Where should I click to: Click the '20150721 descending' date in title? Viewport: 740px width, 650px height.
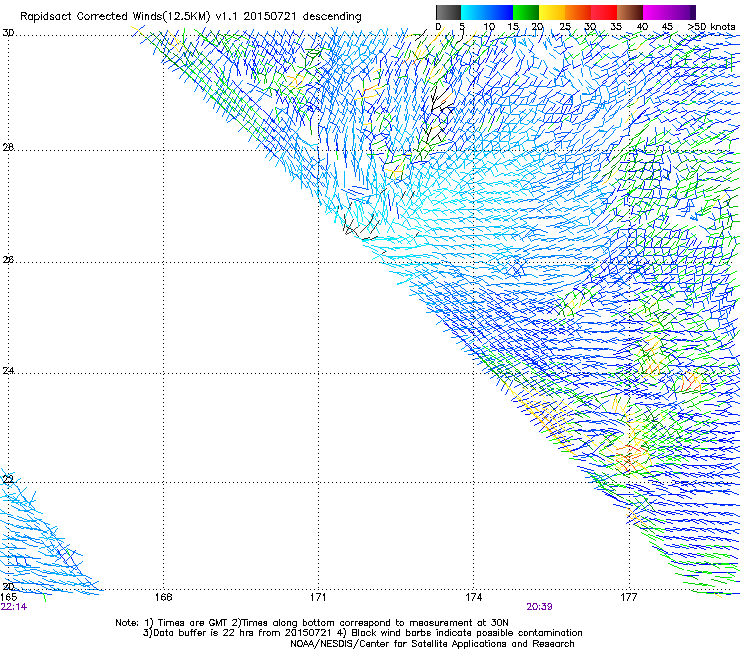pos(302,17)
